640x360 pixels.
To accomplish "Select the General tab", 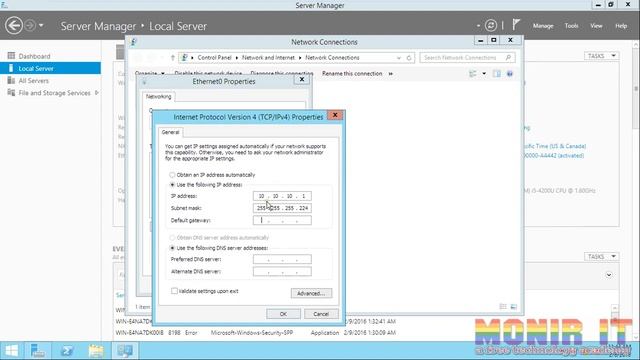I will (170, 132).
